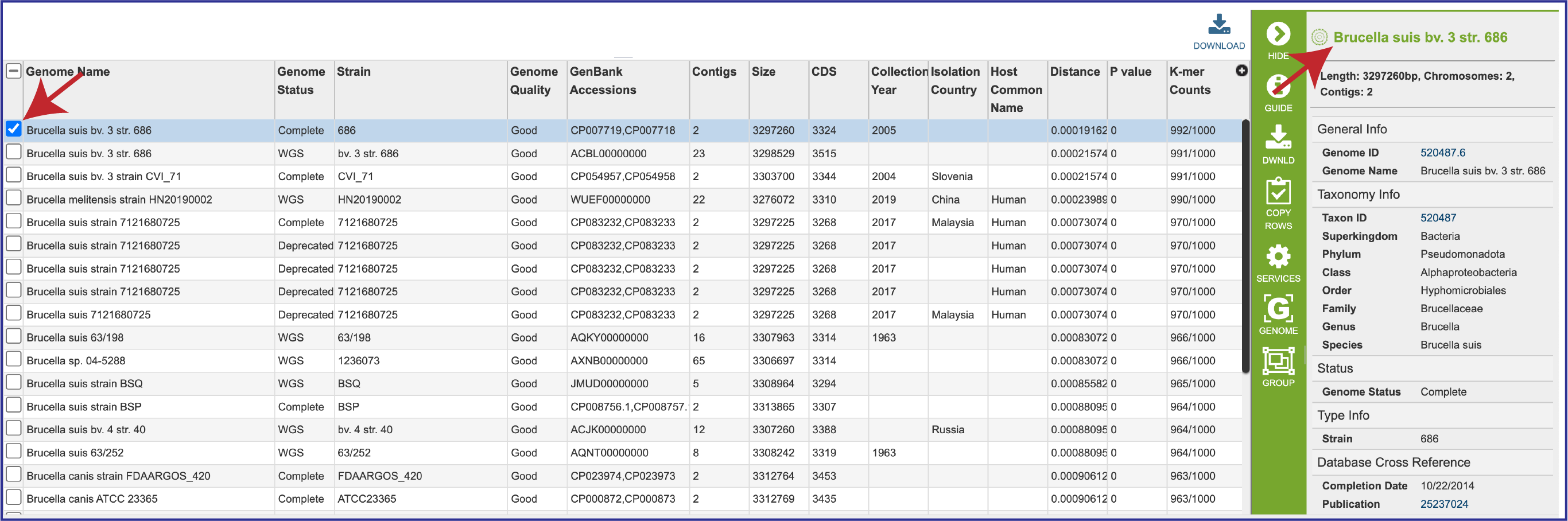Image resolution: width=1568 pixels, height=521 pixels.
Task: Click the DWNLD download icon in sidebar
Action: point(1278,137)
